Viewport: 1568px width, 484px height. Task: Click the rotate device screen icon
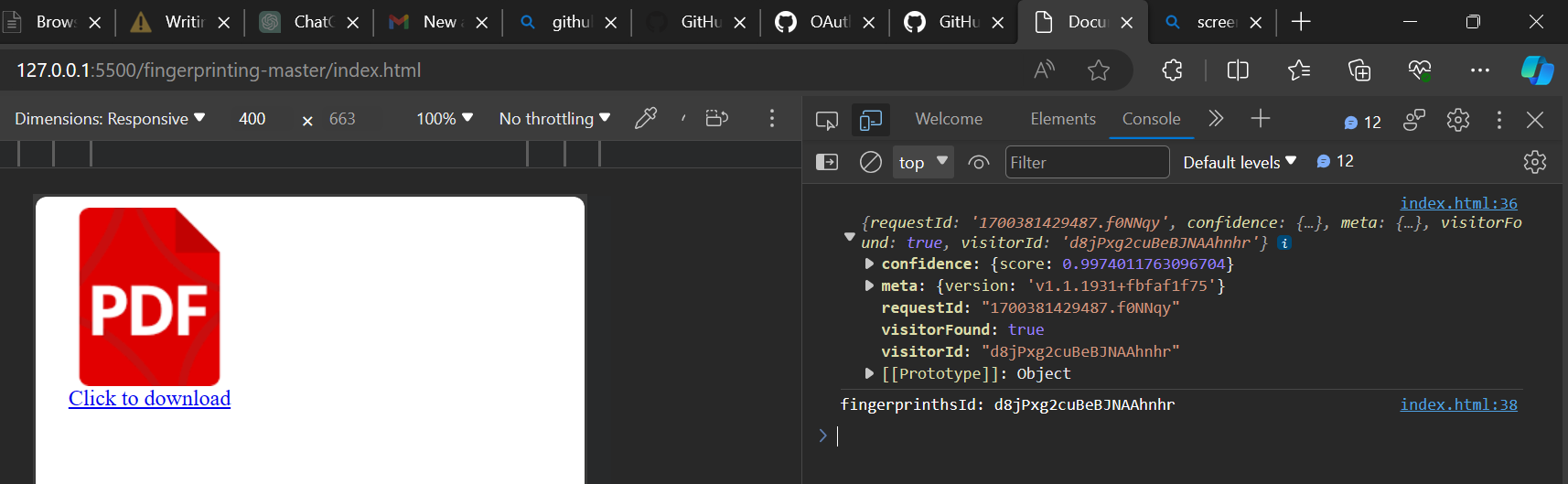point(716,118)
